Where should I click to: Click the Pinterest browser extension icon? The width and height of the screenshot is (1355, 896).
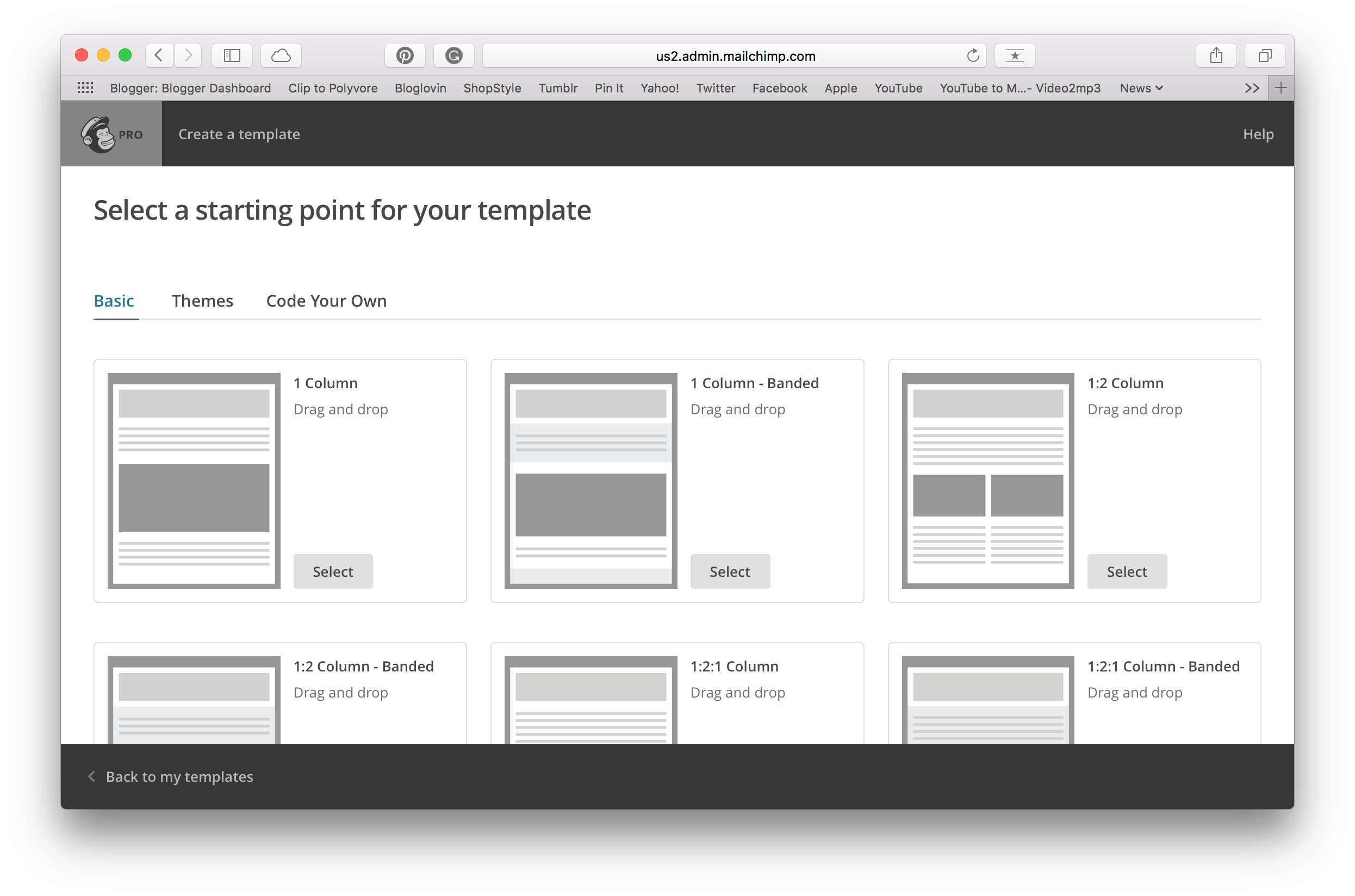pyautogui.click(x=404, y=55)
